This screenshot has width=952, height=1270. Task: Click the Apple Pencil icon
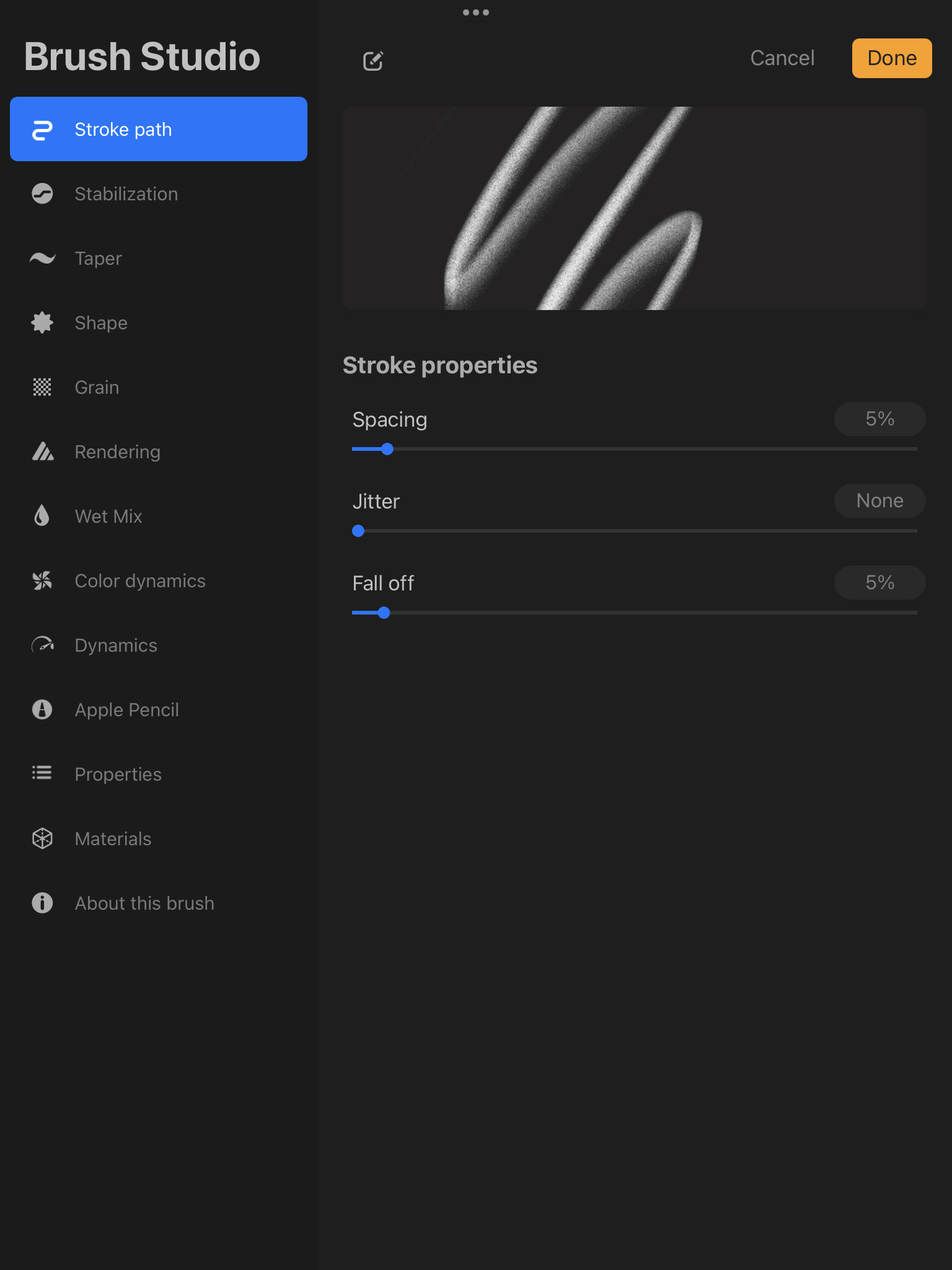[x=42, y=709]
